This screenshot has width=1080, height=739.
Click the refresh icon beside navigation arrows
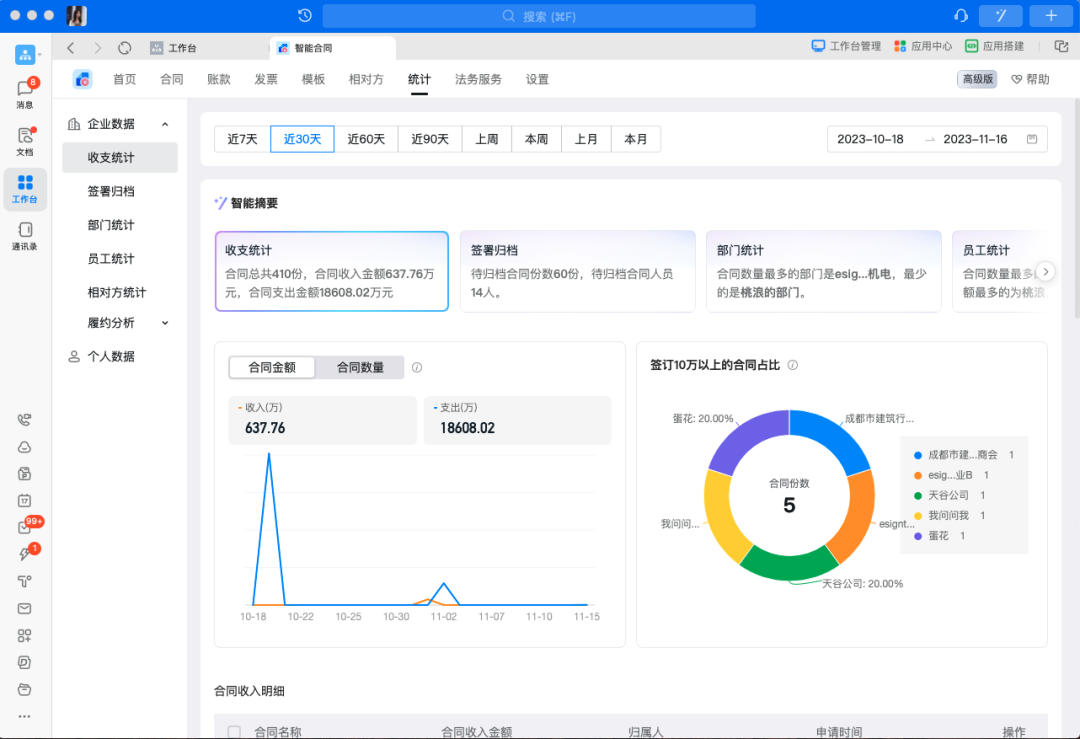[x=125, y=48]
